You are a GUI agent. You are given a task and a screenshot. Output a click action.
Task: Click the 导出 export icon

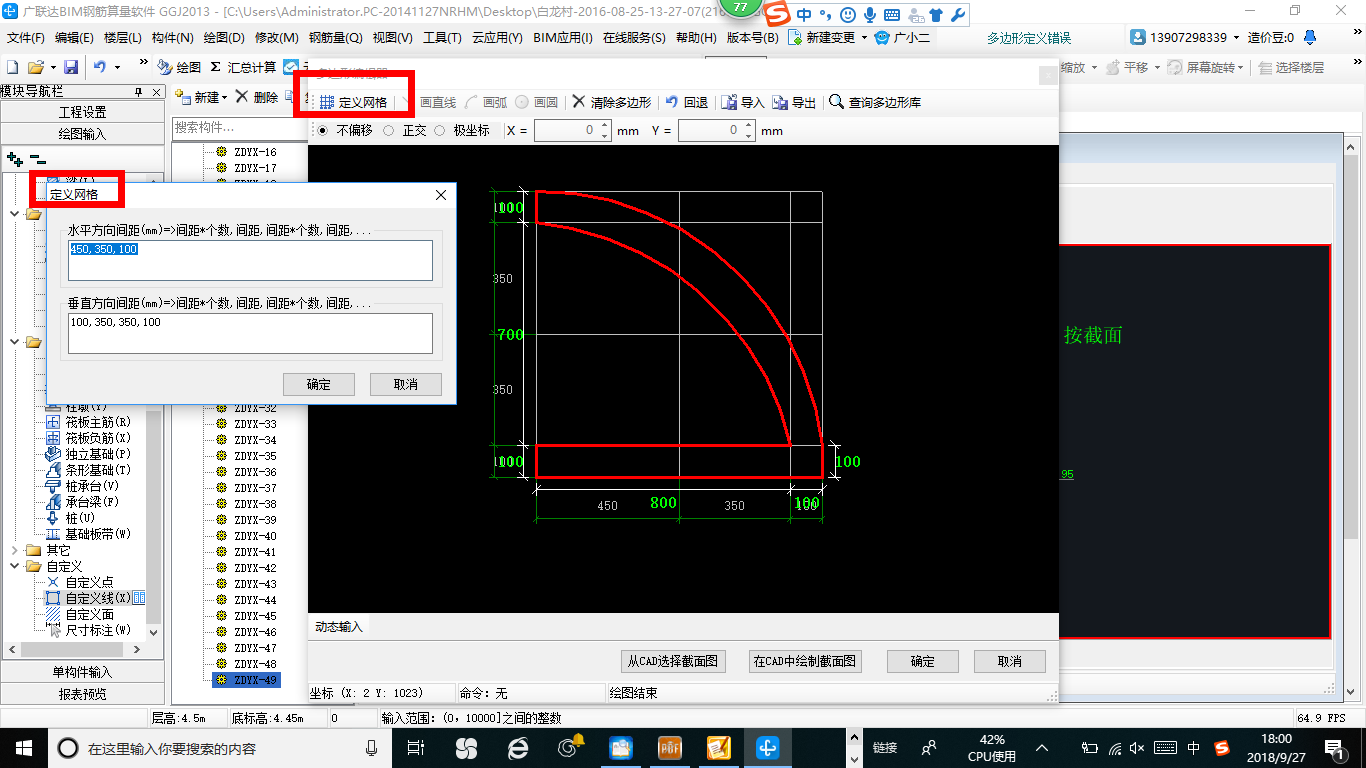pos(780,102)
